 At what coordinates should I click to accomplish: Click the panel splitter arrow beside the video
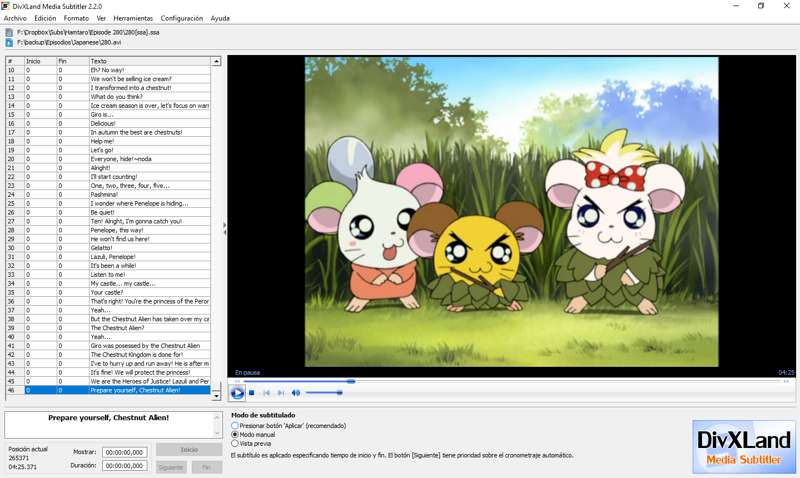(224, 228)
